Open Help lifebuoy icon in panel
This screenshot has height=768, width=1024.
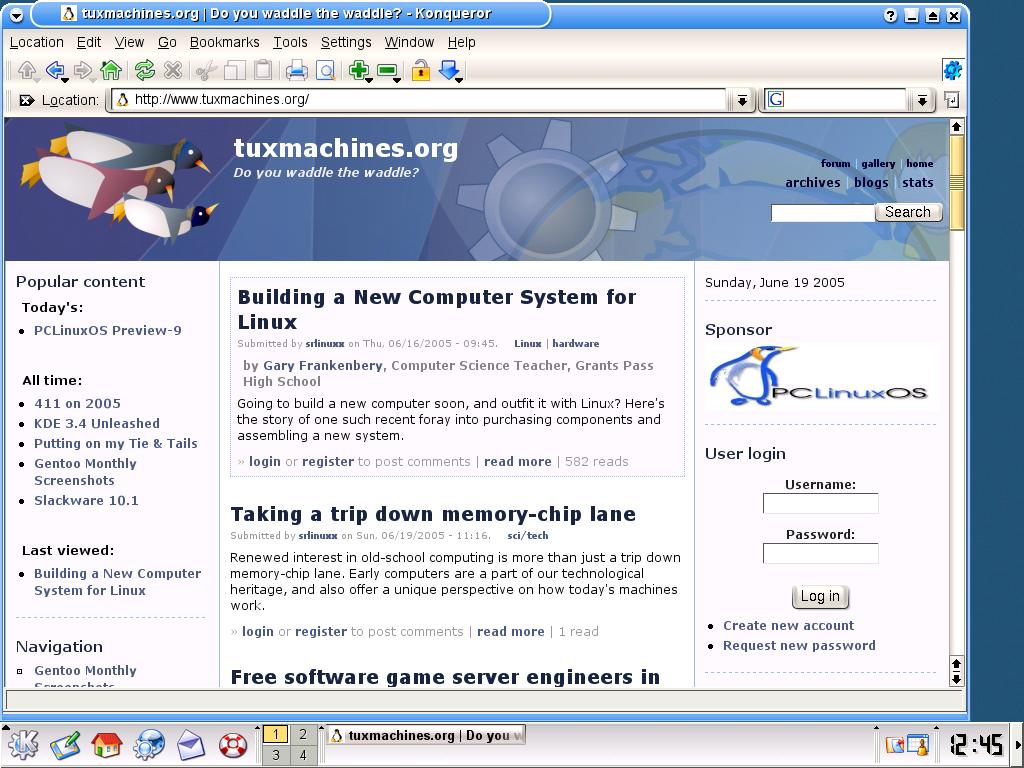232,745
